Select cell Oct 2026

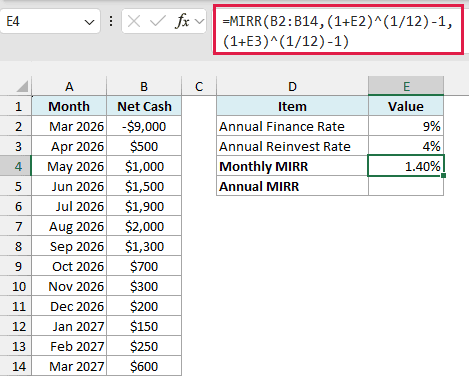(69, 266)
